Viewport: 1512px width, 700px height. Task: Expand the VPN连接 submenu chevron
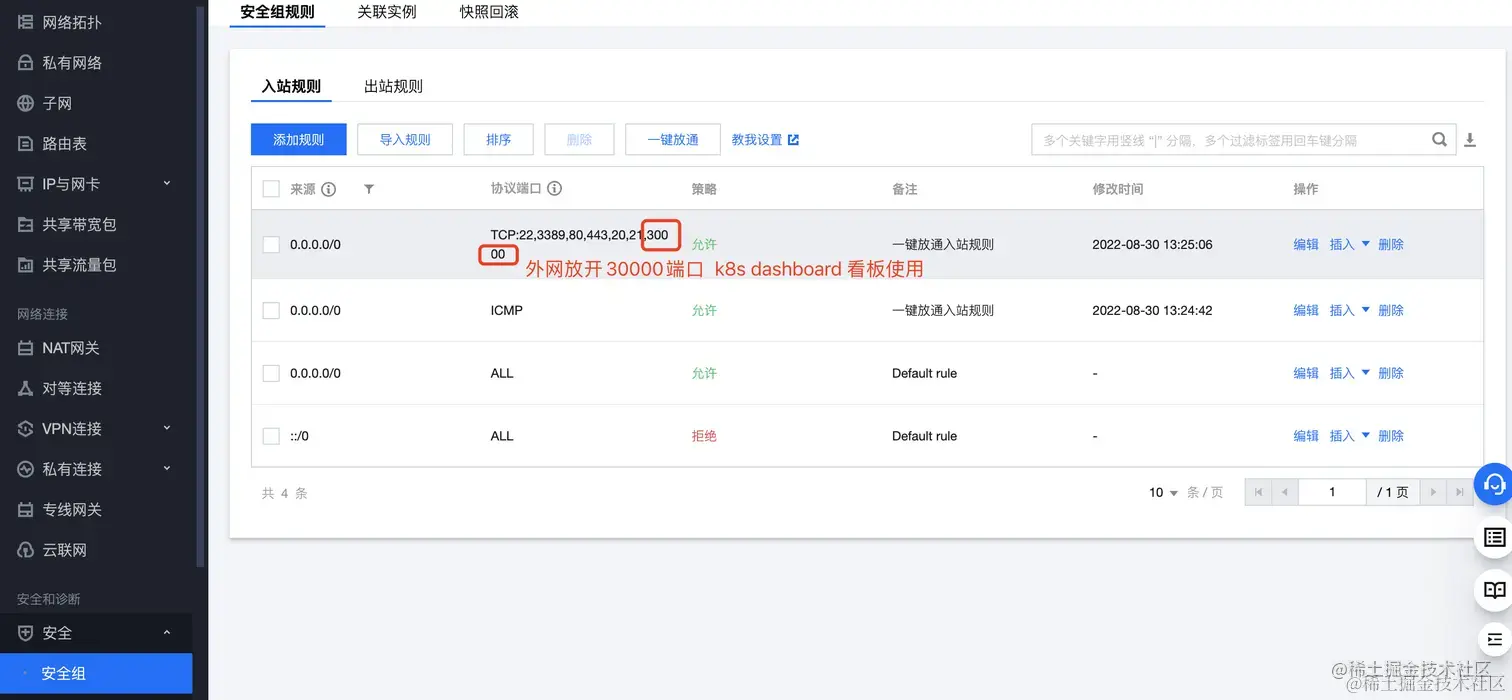[167, 428]
